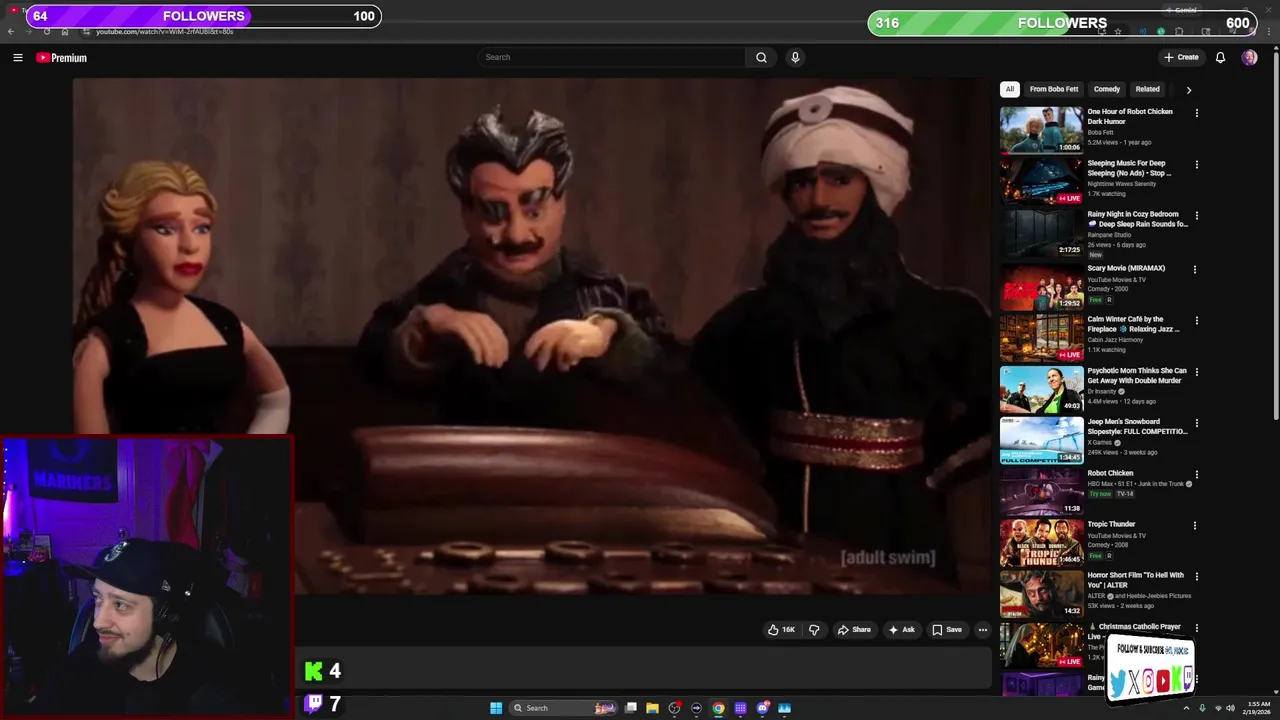This screenshot has width=1280, height=720.
Task: Open Psychotic Mom video thumbnail
Action: 1041,389
